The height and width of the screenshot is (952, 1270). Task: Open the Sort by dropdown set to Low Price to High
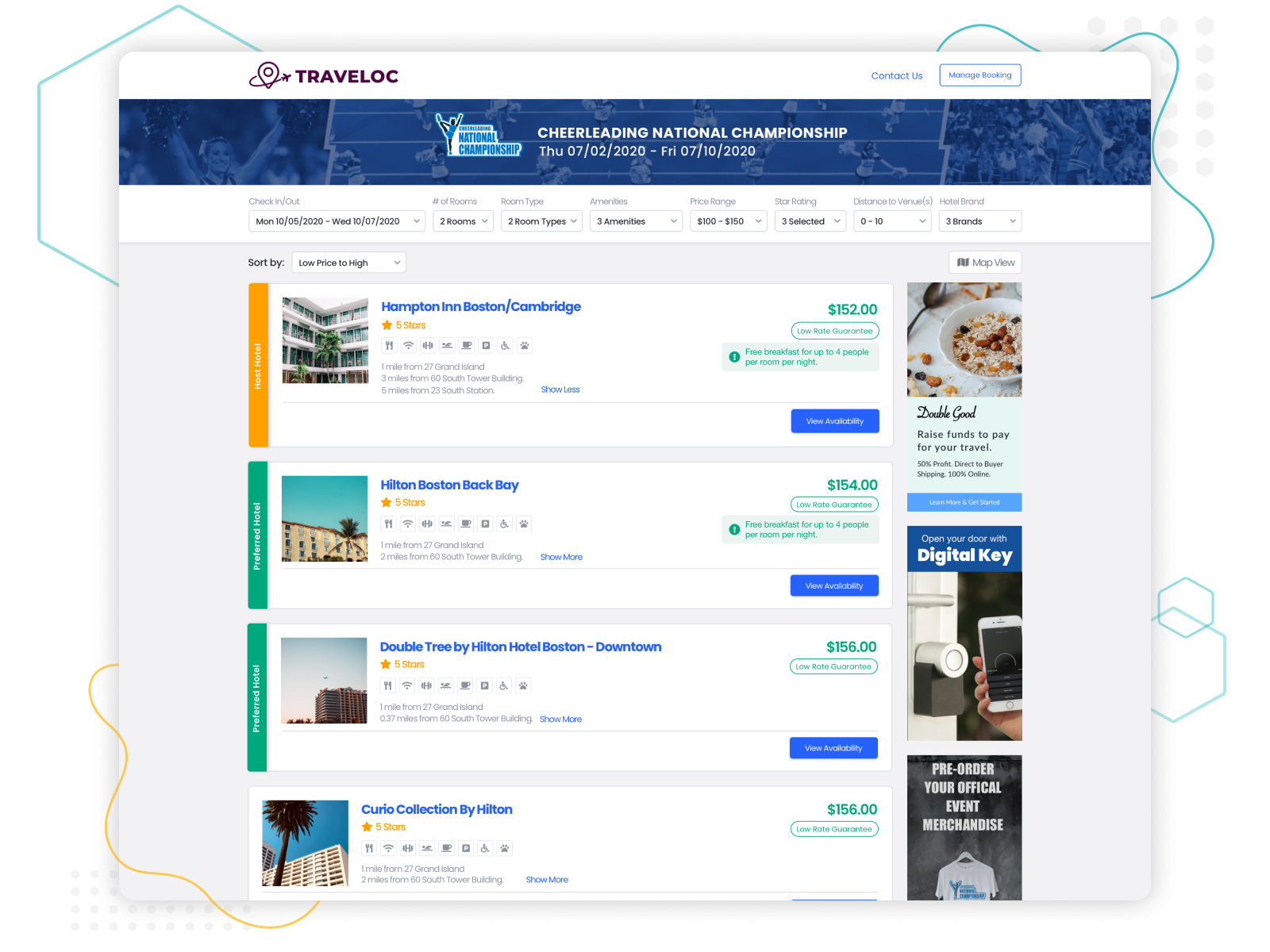click(348, 262)
